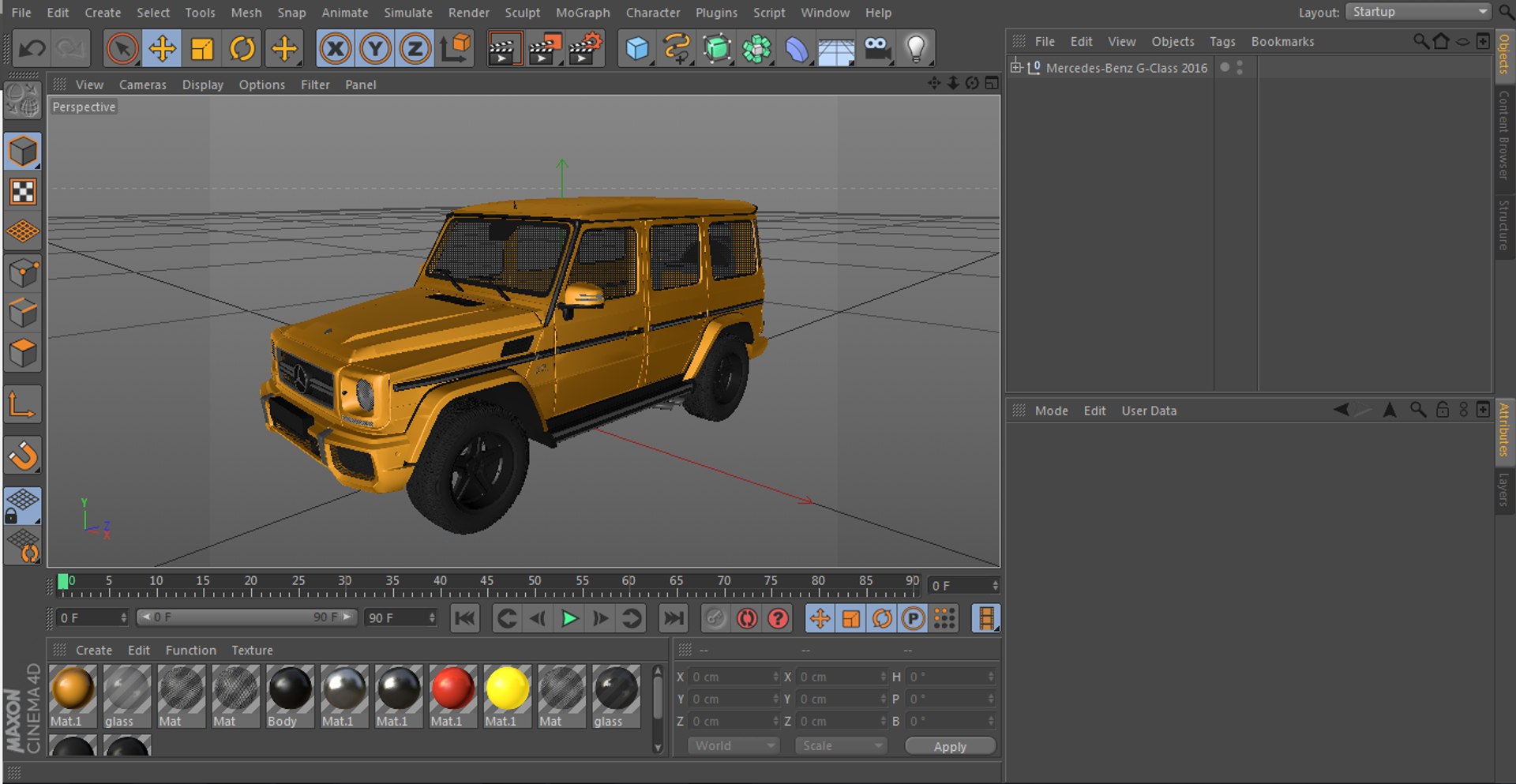Enable Axis mode L-shaped icon
This screenshot has height=784, width=1516.
point(23,406)
